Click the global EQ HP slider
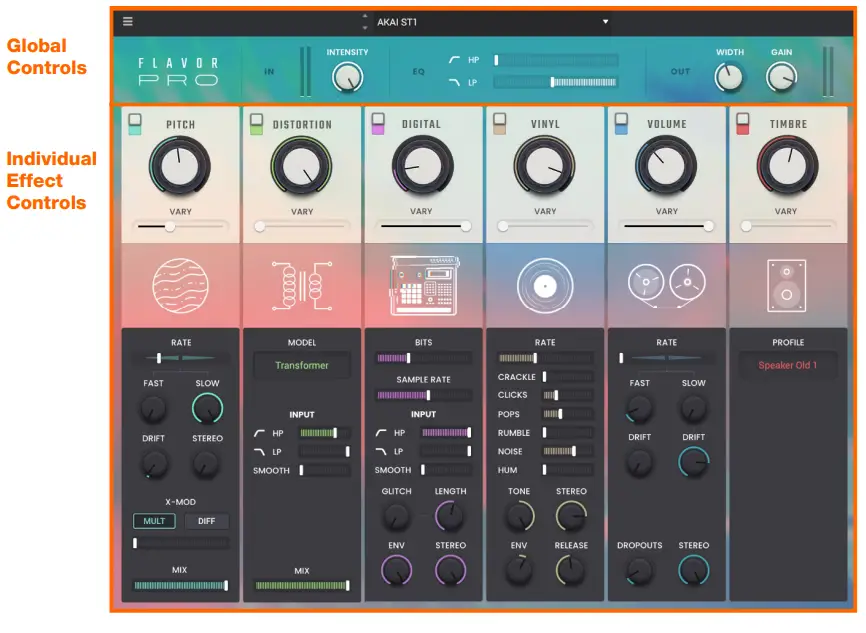866x633 pixels. point(556,60)
